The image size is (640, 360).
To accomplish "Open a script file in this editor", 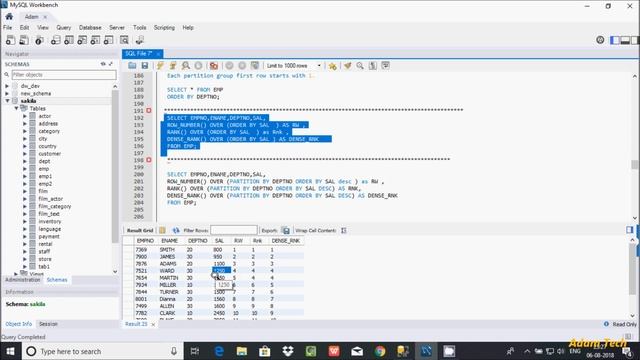I will point(132,66).
